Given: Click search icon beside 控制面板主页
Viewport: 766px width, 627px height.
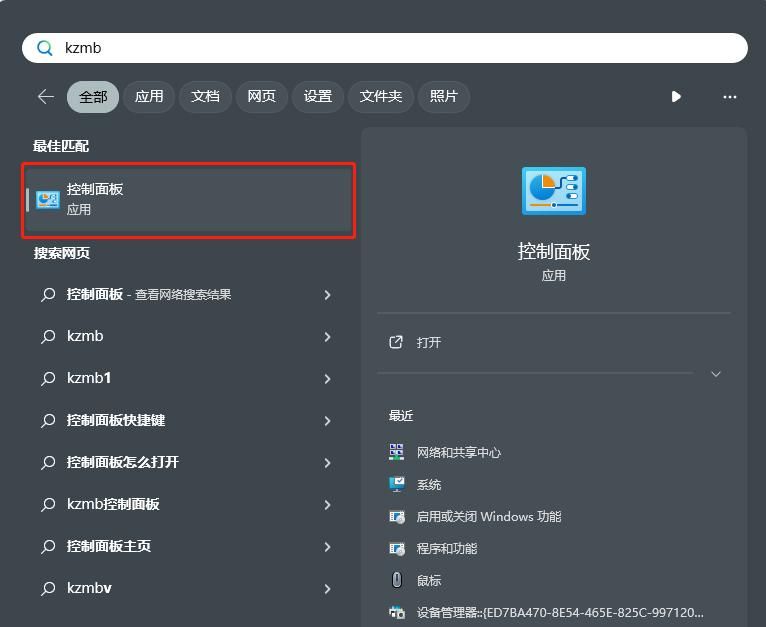Looking at the screenshot, I should coord(48,546).
